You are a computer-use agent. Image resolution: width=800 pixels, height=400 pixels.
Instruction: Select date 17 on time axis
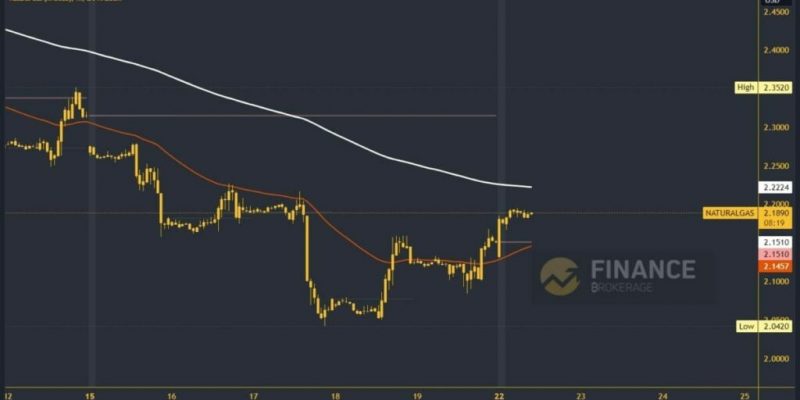coord(254,395)
